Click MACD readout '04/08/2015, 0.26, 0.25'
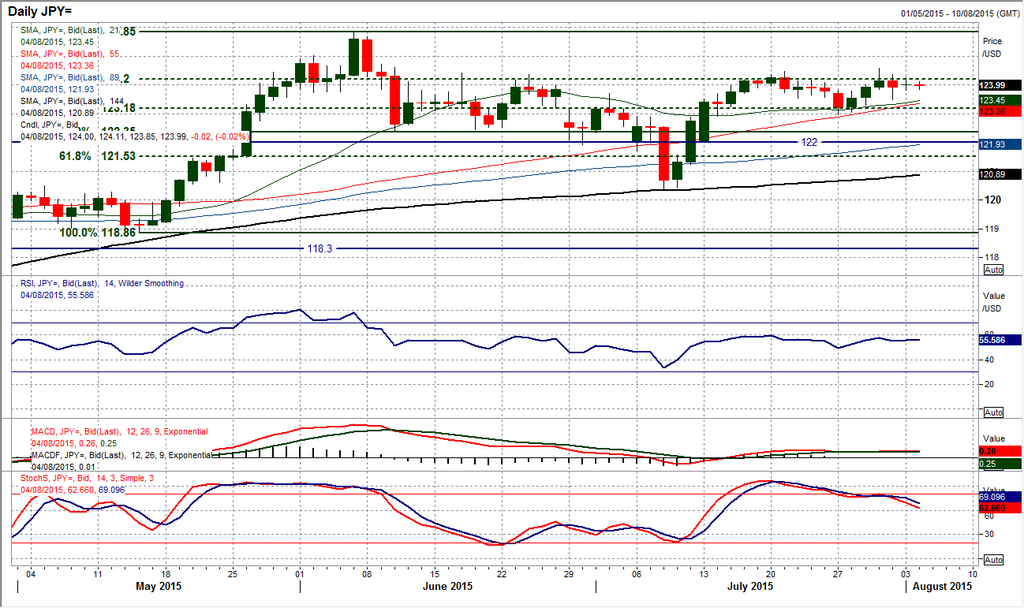Screen dimensions: 1024x608 click(74, 443)
